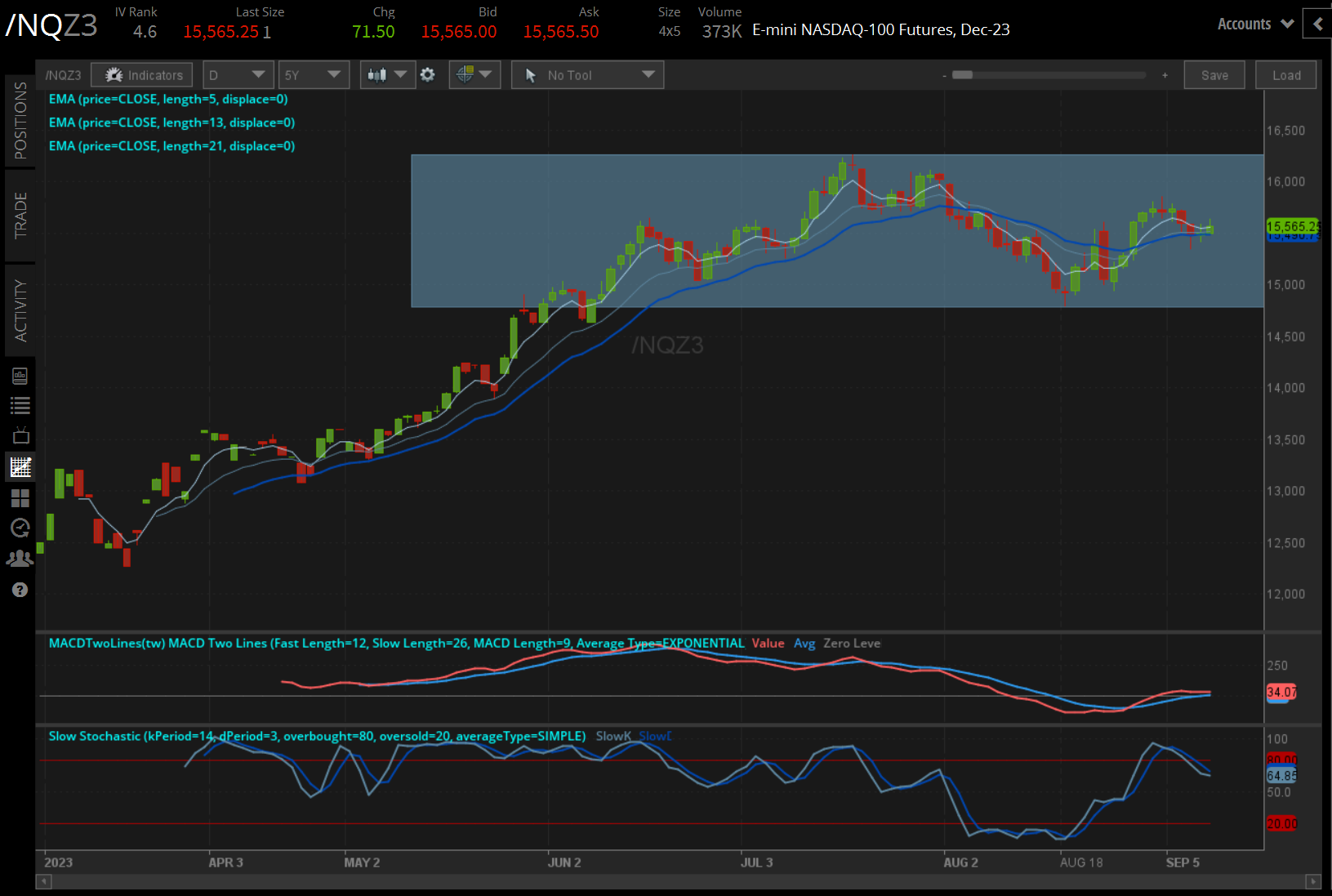Viewport: 1332px width, 896px height.
Task: Select the charts icon in left sidebar
Action: pyautogui.click(x=20, y=467)
